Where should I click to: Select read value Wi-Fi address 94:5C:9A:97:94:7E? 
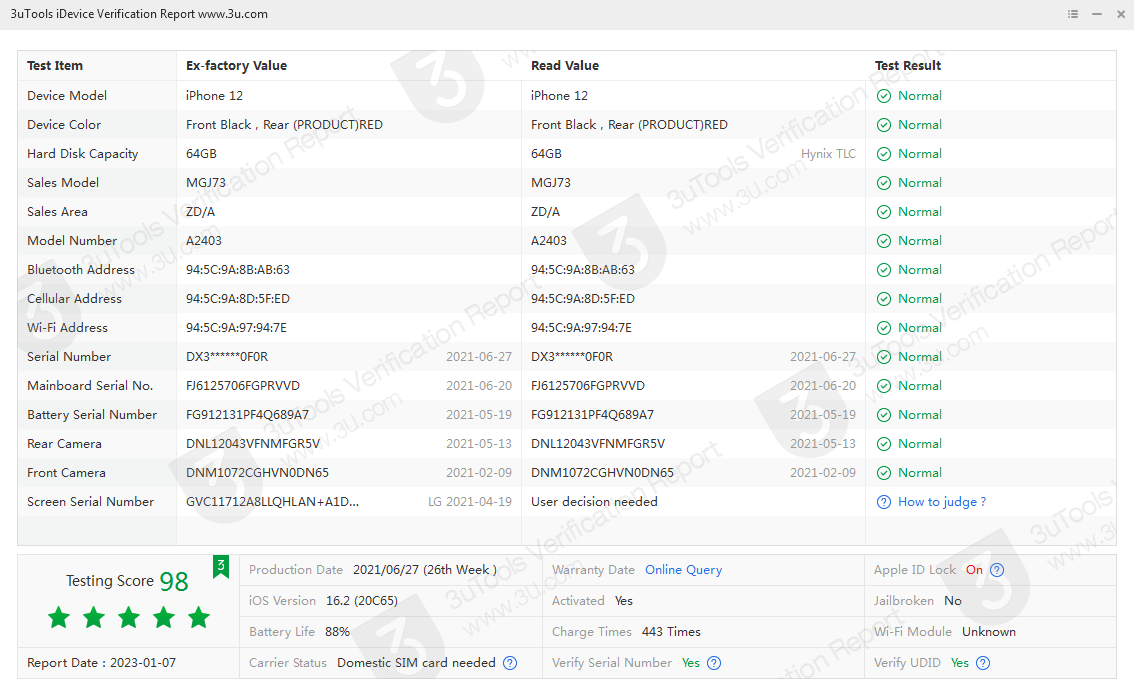[x=581, y=328]
